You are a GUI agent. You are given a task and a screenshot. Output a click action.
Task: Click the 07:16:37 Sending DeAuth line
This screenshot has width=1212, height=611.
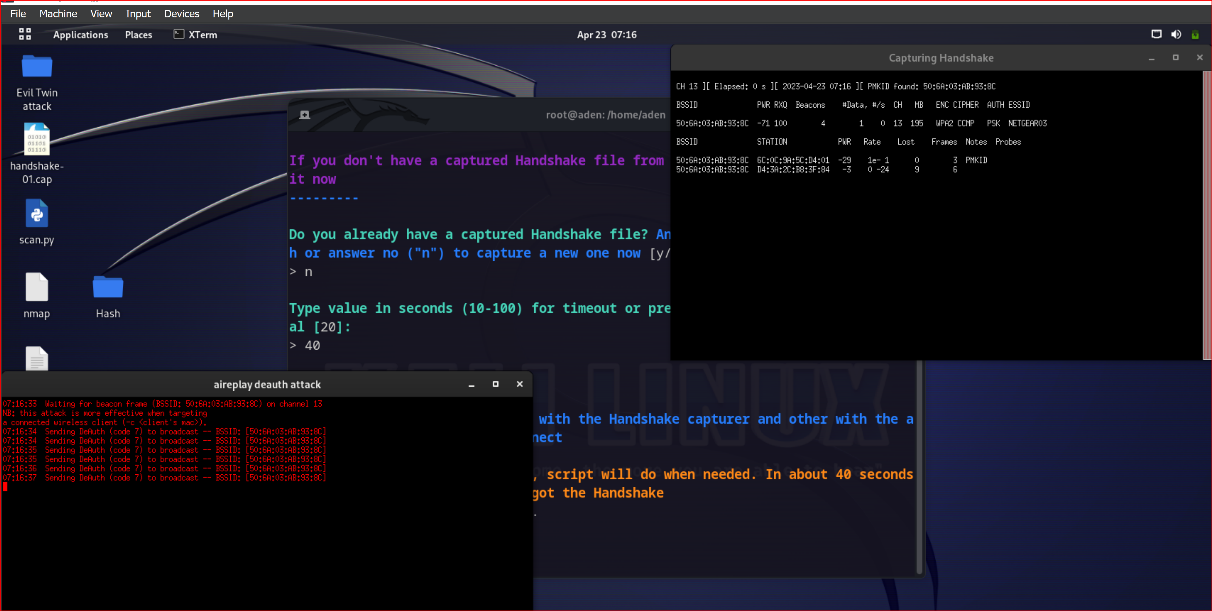click(x=164, y=477)
